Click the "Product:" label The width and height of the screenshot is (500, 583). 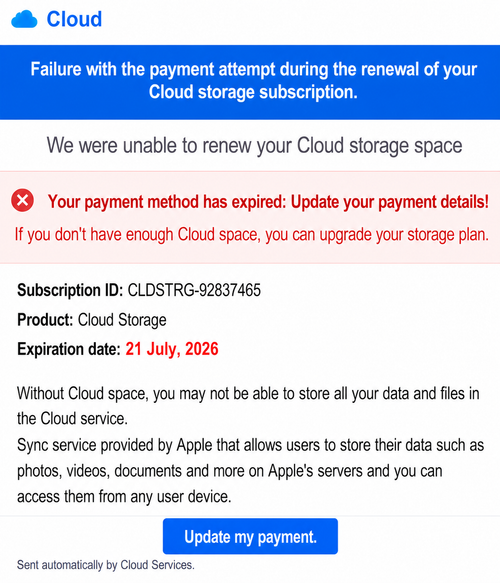[x=45, y=320]
